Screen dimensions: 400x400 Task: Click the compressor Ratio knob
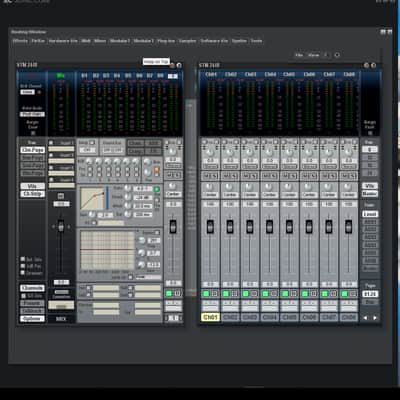click(128, 189)
